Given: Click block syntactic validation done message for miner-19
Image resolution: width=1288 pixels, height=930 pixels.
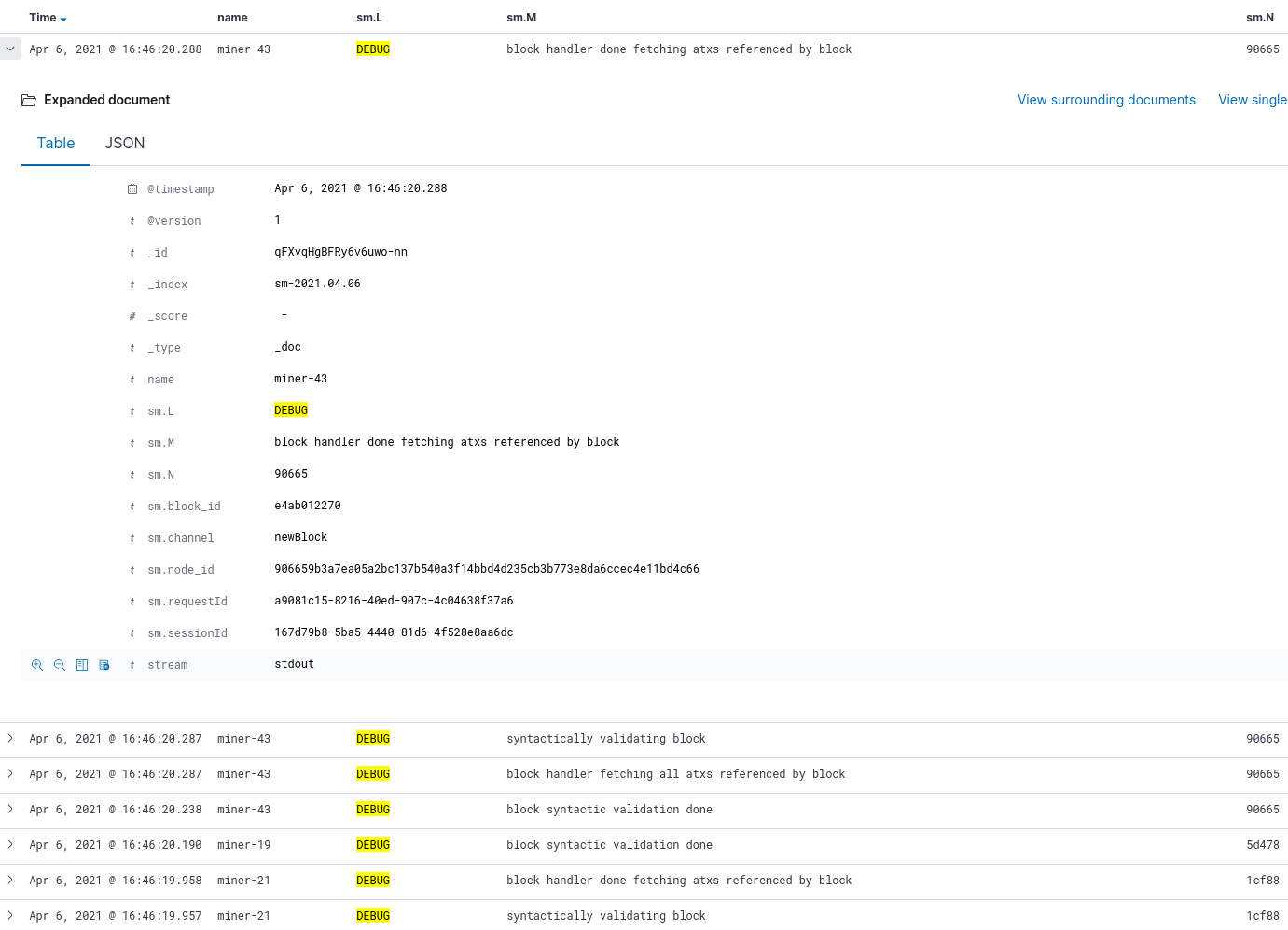Looking at the screenshot, I should [609, 845].
